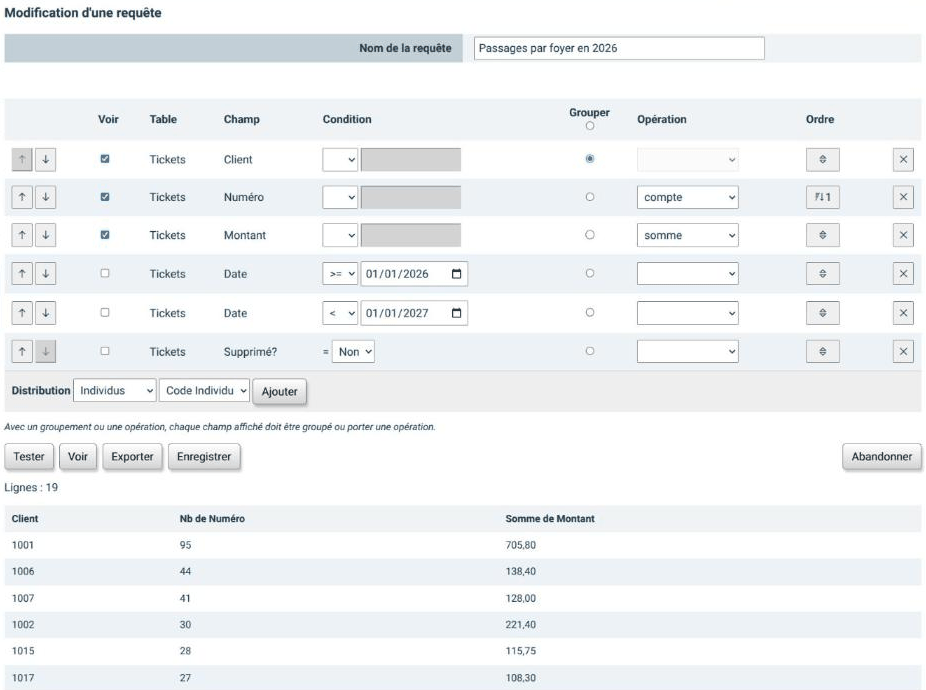The height and width of the screenshot is (690, 926).
Task: Move the Numéro row up
Action: click(x=22, y=197)
